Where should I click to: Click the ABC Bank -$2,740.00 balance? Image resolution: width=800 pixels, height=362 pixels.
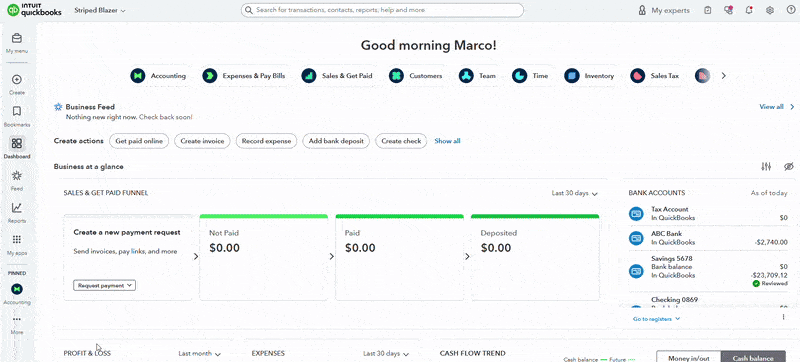point(771,242)
